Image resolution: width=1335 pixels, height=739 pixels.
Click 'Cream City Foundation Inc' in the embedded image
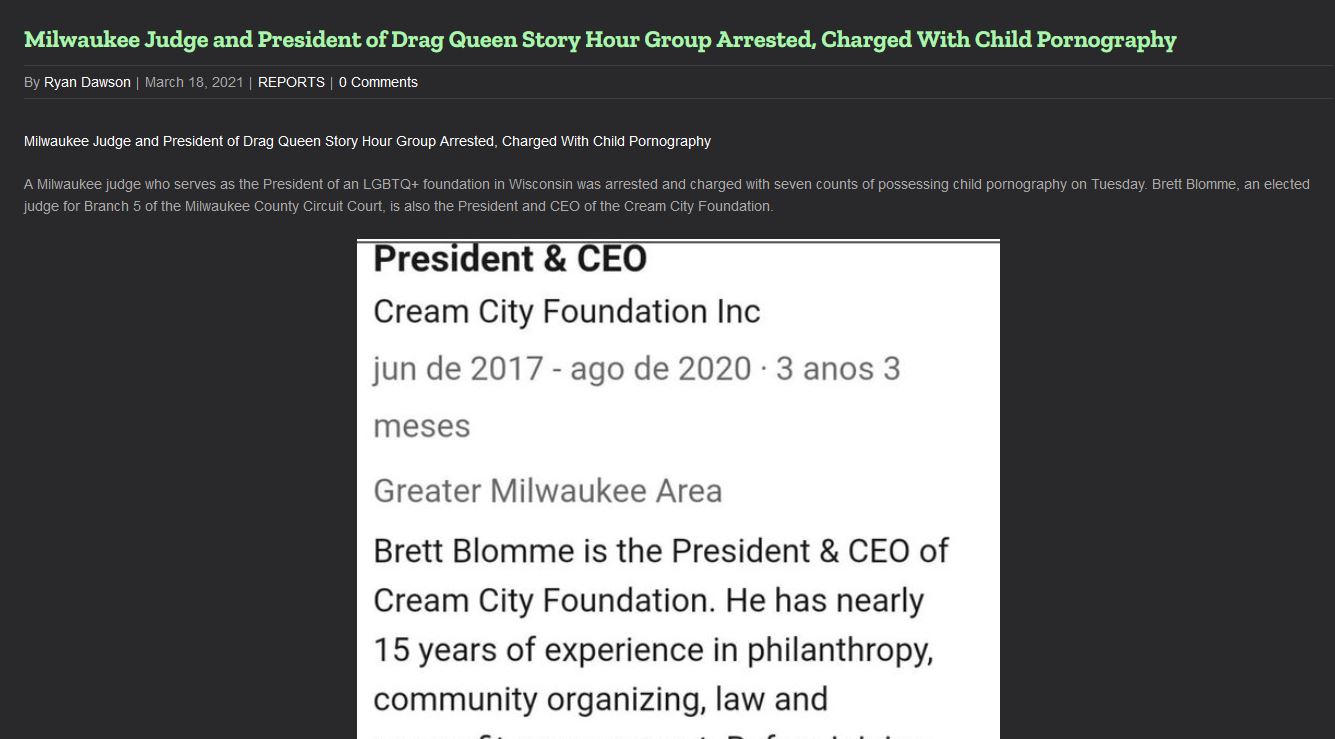click(567, 312)
